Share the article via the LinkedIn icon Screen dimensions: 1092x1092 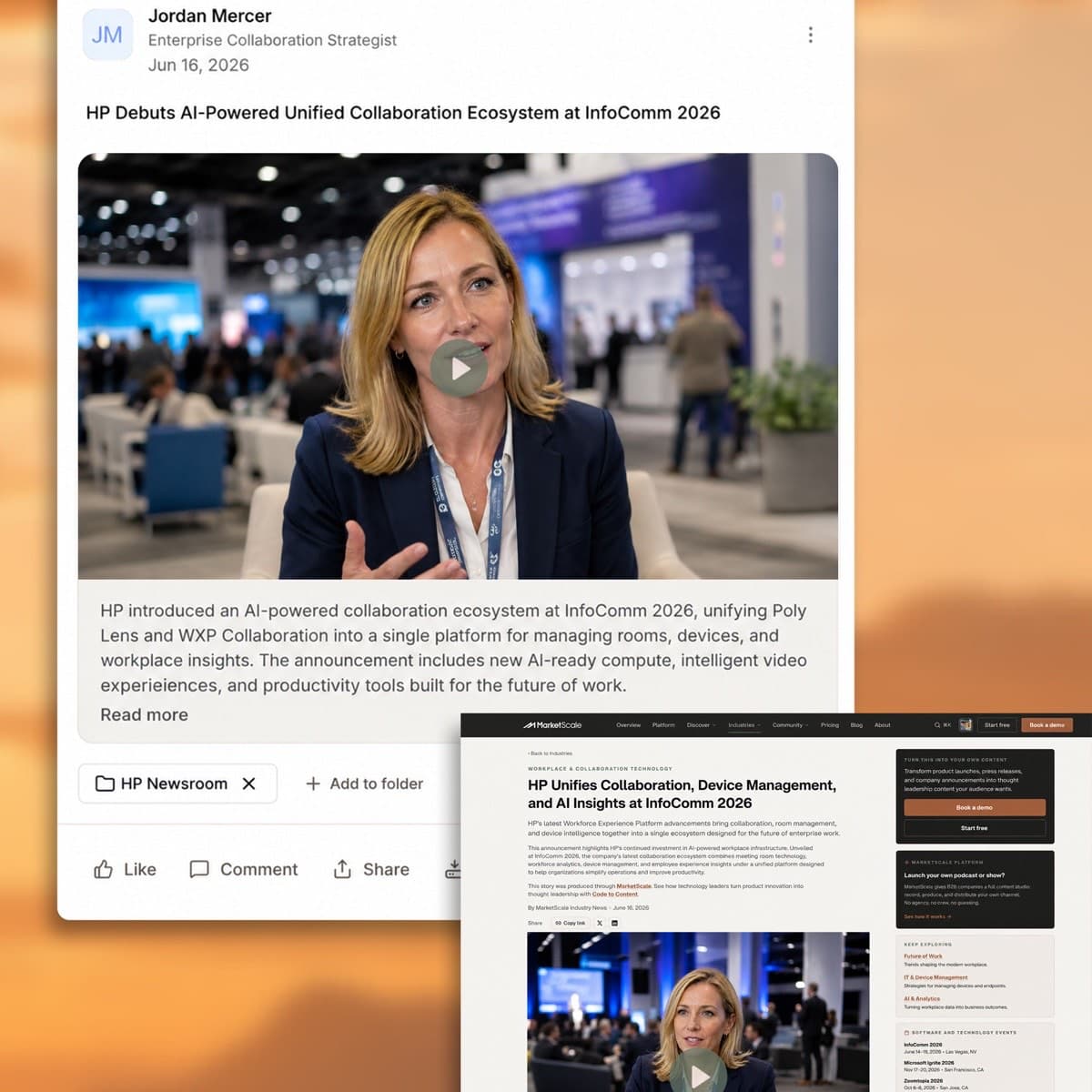(614, 923)
